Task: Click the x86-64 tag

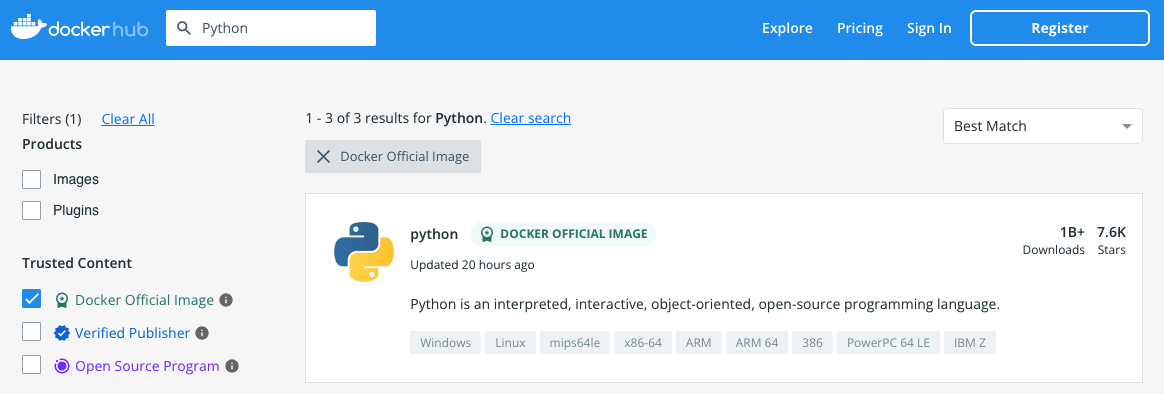Action: pyautogui.click(x=643, y=343)
